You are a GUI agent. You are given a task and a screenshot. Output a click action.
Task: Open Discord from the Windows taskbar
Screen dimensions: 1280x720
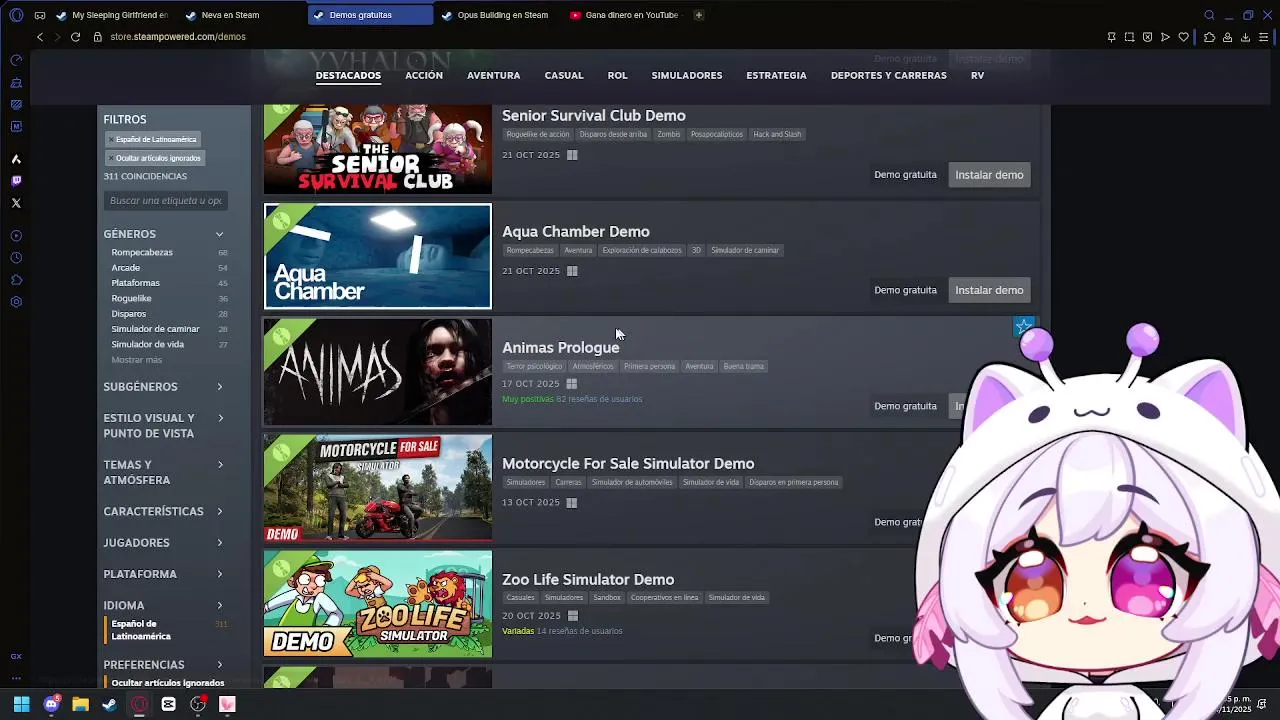[x=51, y=704]
